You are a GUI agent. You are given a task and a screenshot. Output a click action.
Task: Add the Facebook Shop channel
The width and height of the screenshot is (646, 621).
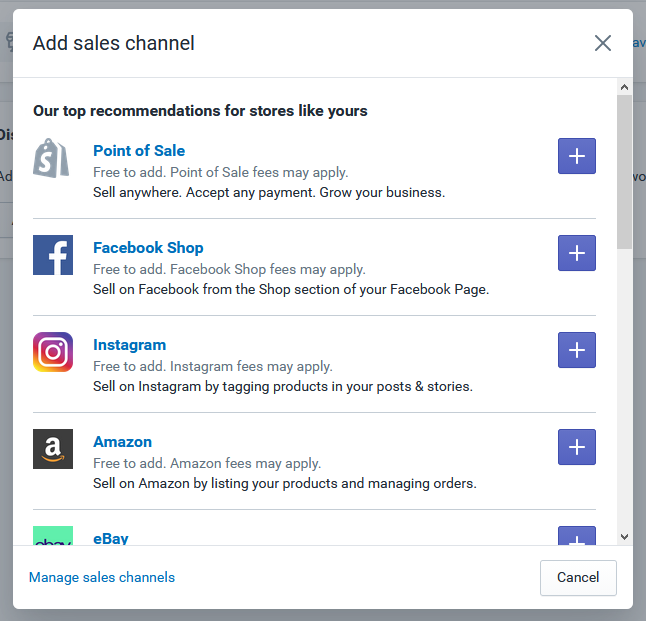pos(576,253)
